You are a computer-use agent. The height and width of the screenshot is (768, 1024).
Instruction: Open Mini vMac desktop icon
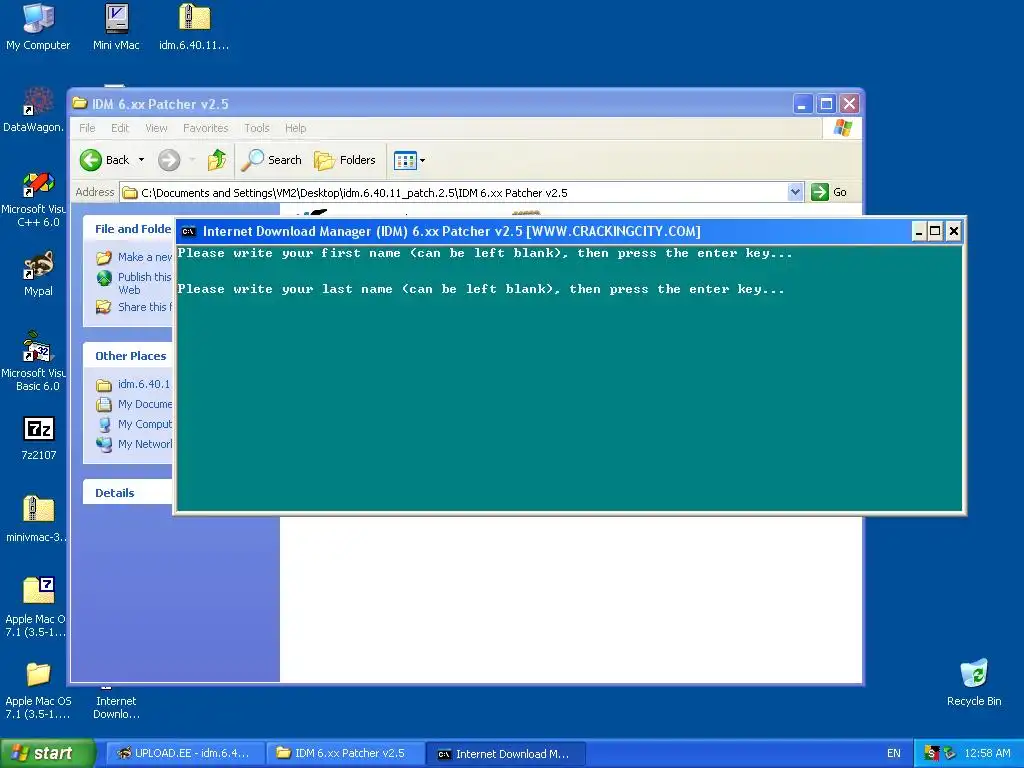pyautogui.click(x=116, y=27)
